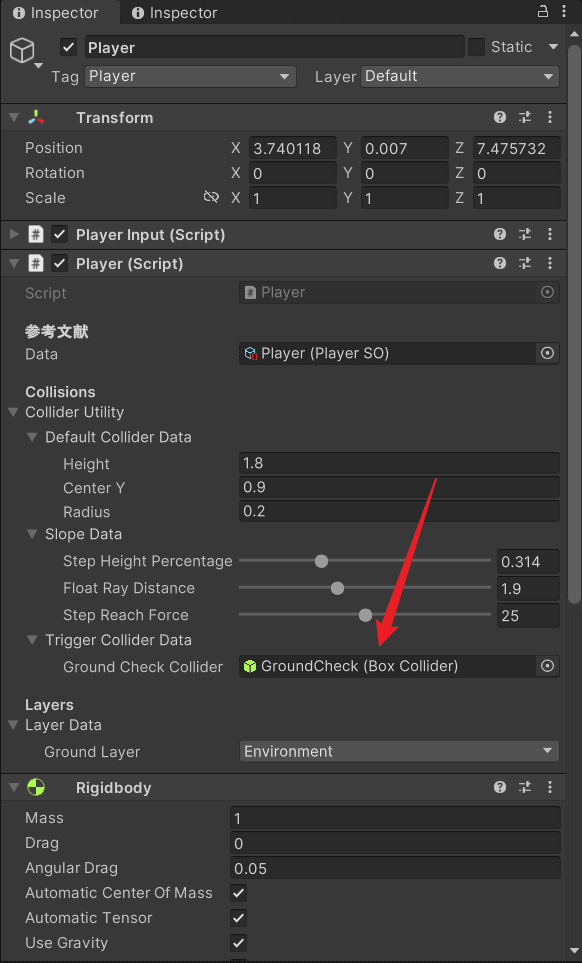Open the Ground Layer Environment dropdown

pos(399,752)
